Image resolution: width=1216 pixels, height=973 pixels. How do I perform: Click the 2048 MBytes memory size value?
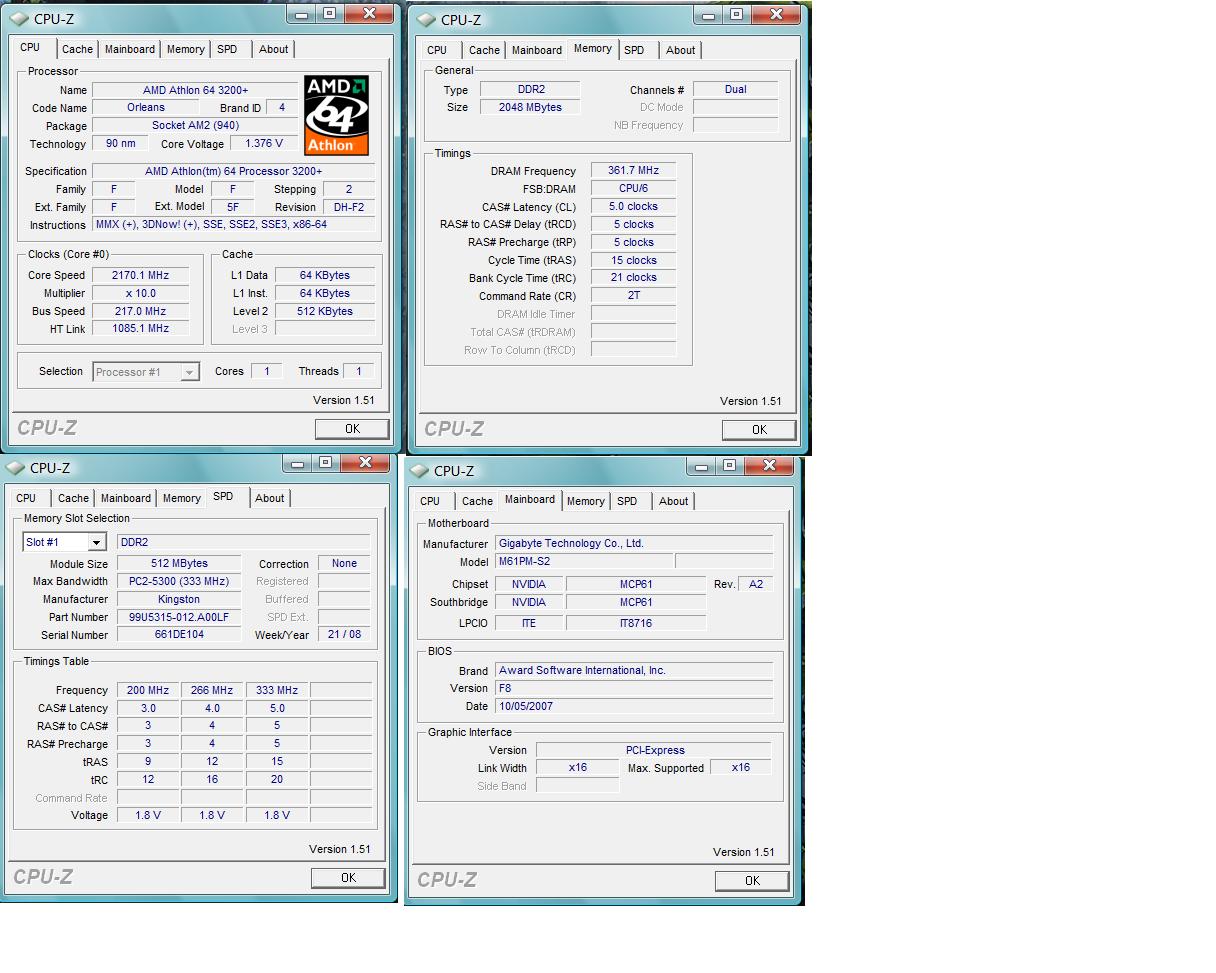coord(530,107)
